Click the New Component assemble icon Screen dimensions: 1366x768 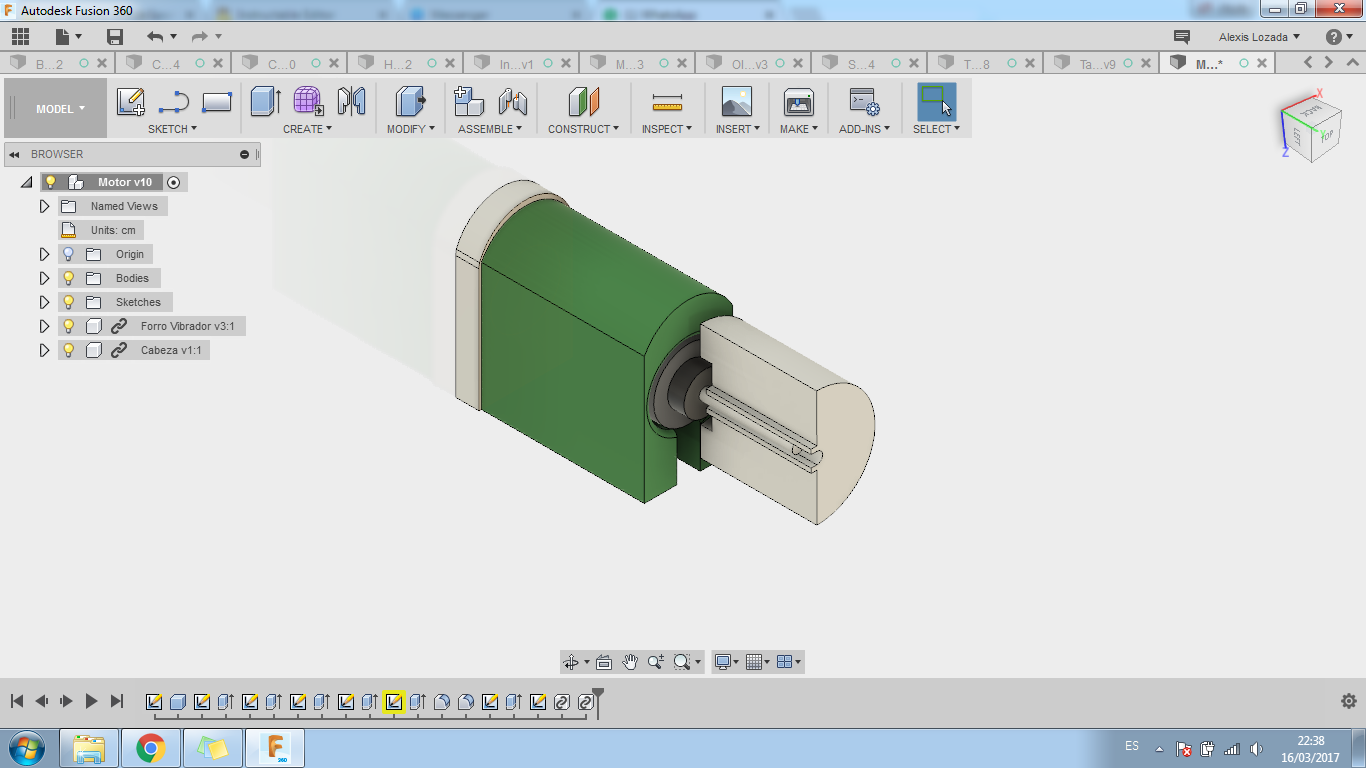[468, 102]
